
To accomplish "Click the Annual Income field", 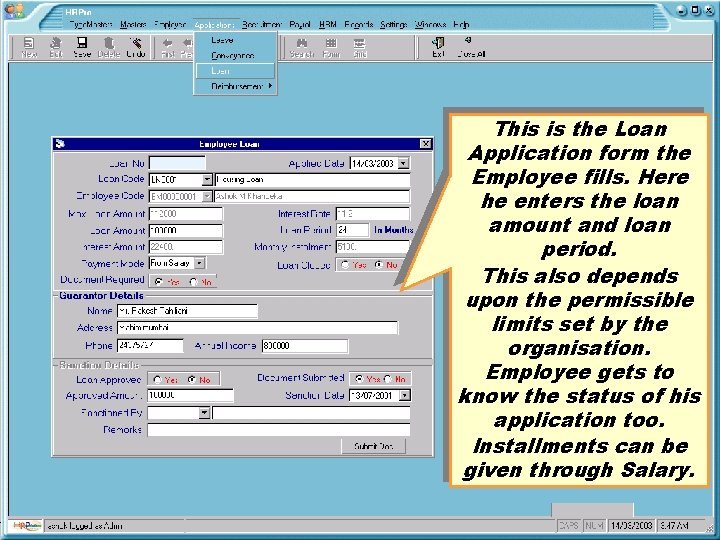I will 304,346.
